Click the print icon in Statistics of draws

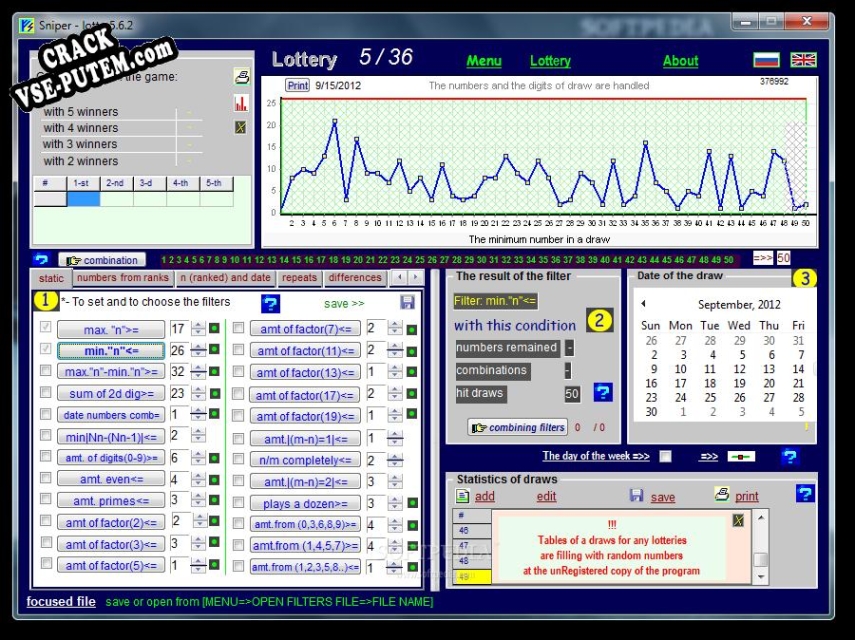coord(722,494)
